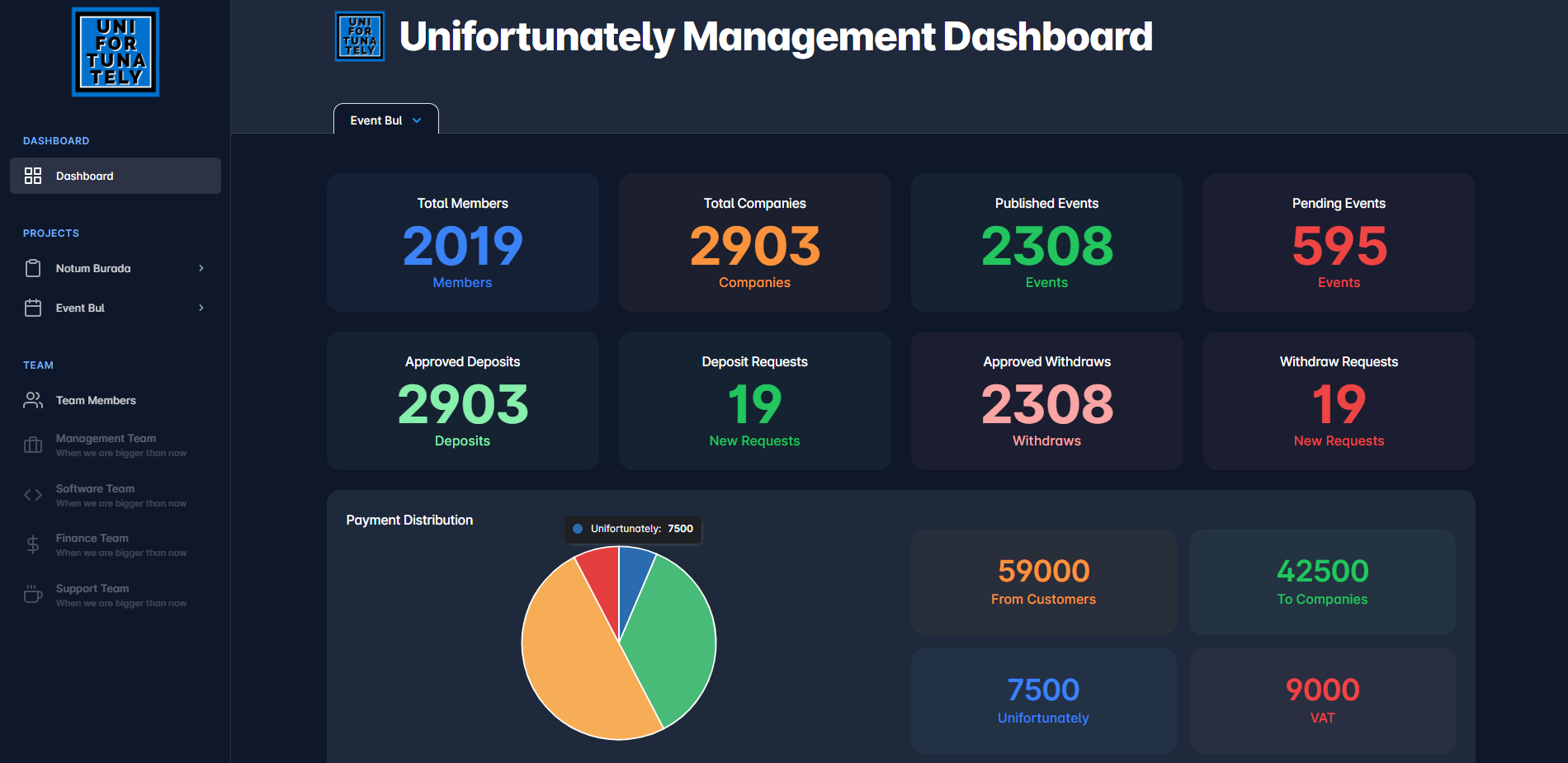1568x763 pixels.
Task: Click the Dashboard grid icon in sidebar
Action: 33,176
